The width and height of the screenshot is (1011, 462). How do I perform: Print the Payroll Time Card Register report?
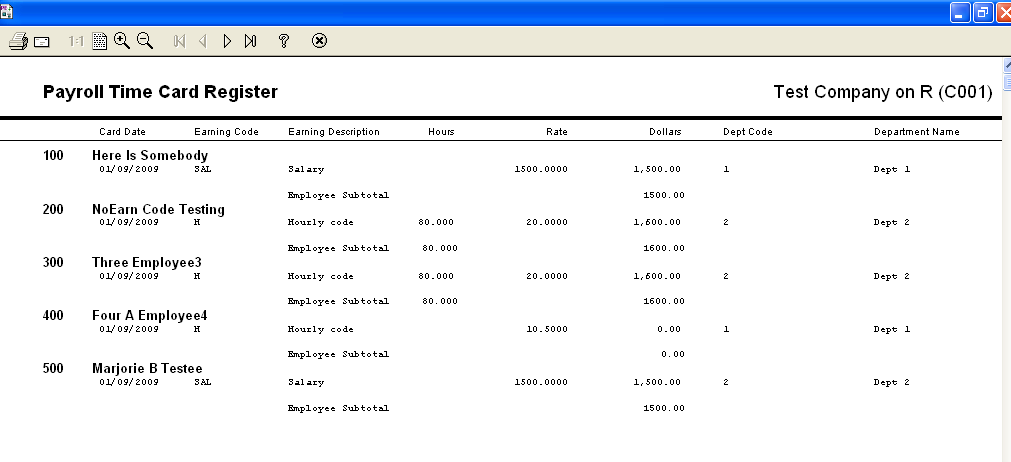[17, 41]
